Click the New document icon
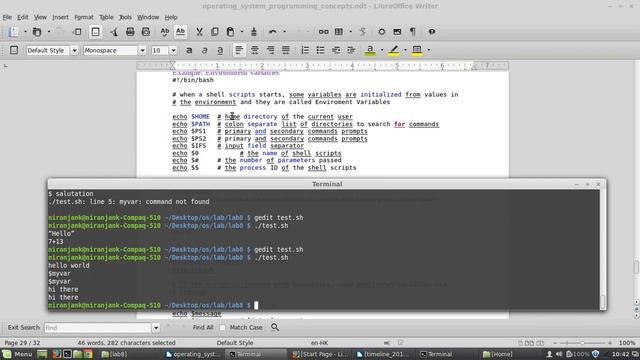 pos(14,32)
